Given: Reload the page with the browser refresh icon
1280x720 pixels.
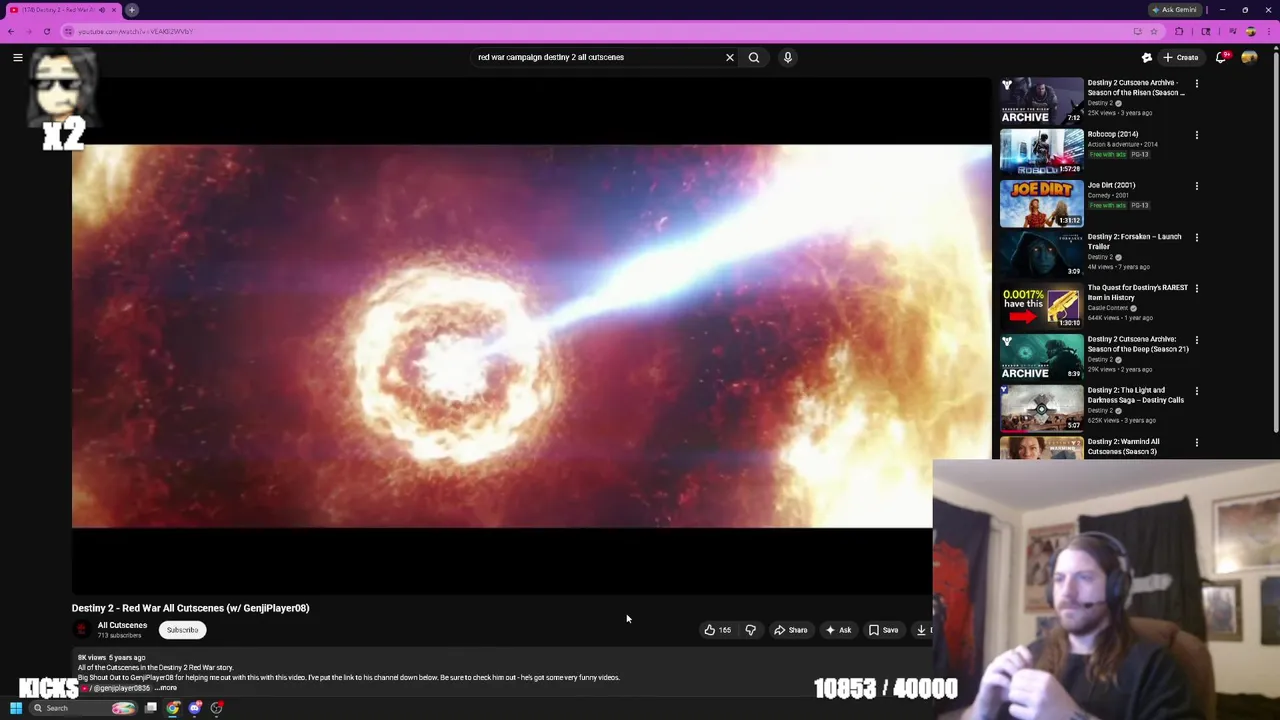Looking at the screenshot, I should pos(47,31).
